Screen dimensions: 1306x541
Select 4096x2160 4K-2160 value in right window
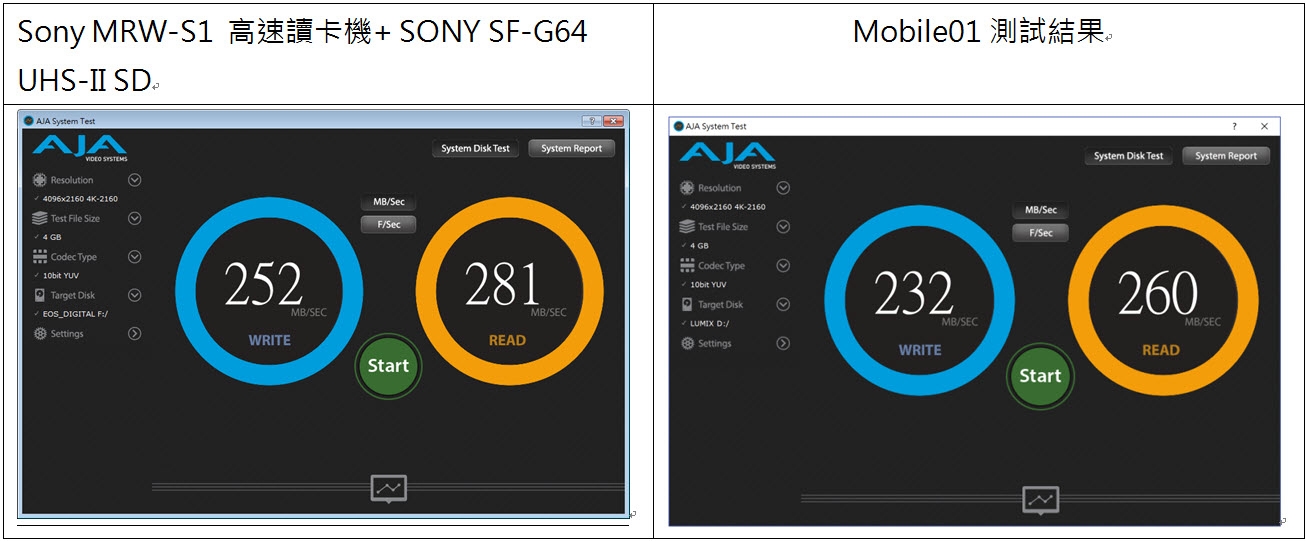[728, 207]
